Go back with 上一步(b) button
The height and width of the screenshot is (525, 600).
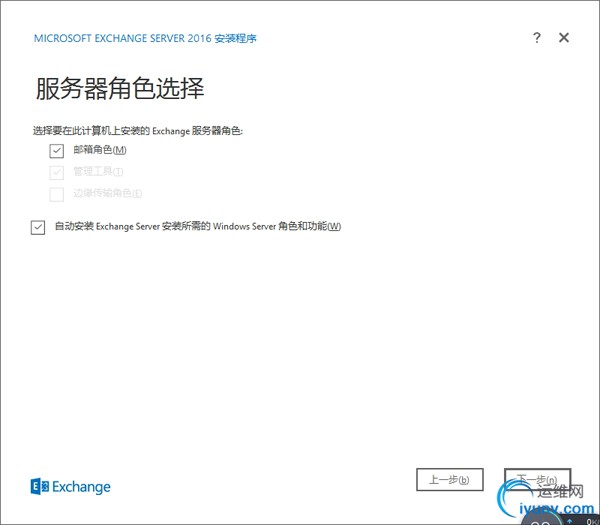pos(450,479)
